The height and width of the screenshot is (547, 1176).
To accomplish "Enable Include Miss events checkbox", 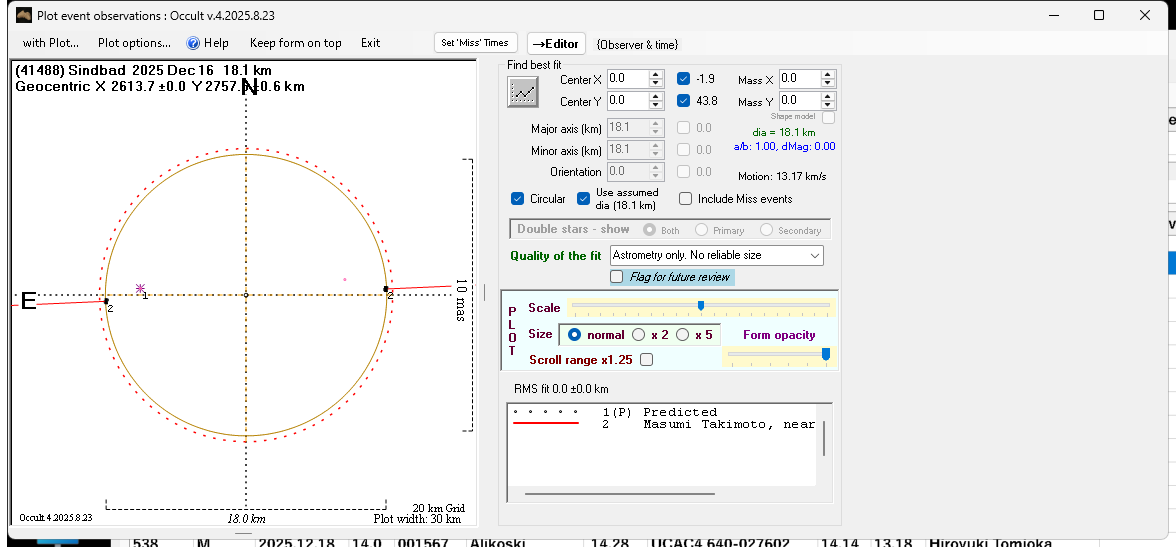I will pos(685,199).
